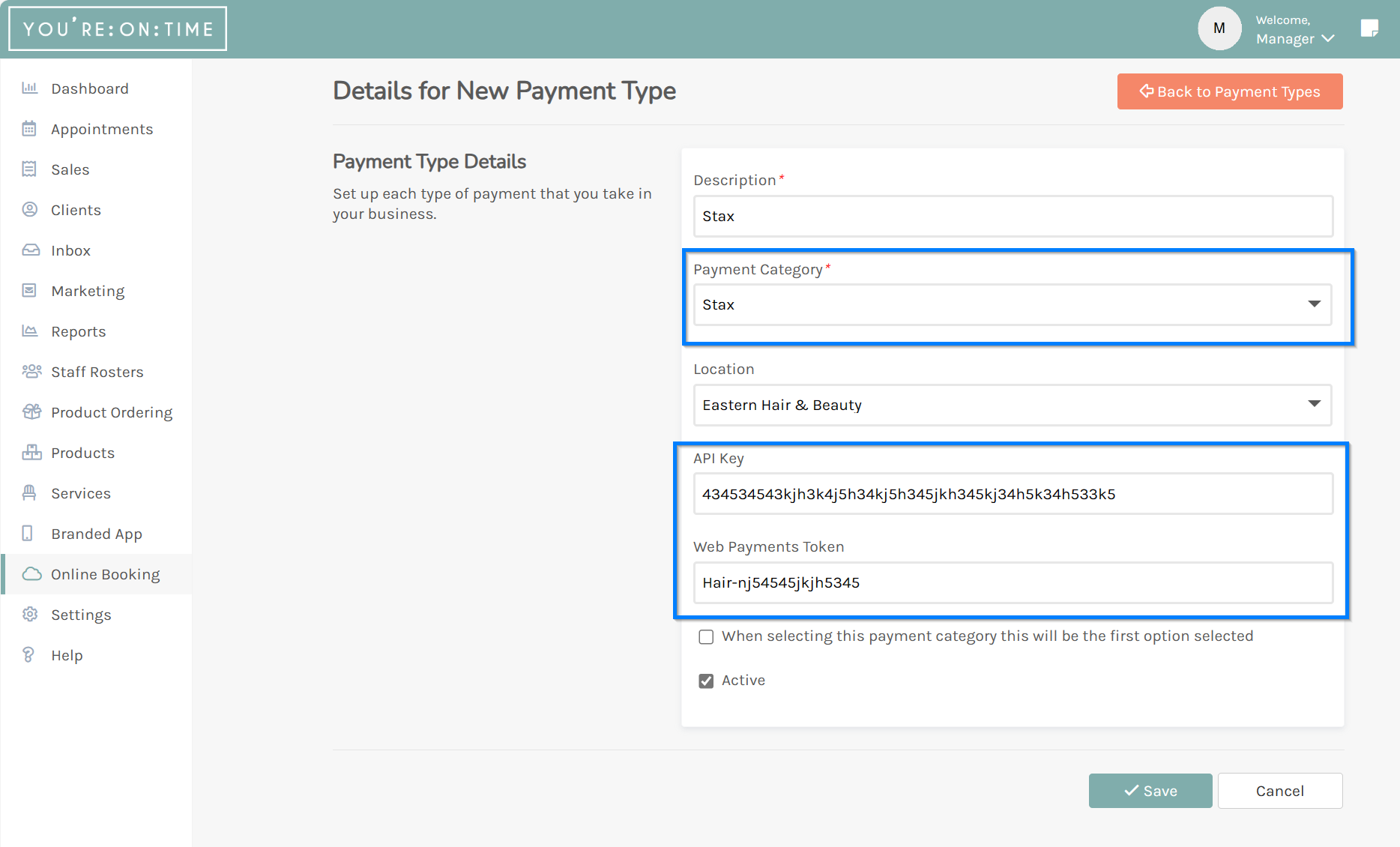Viewport: 1400px width, 847px height.
Task: Open Staff Rosters via the people icon
Action: point(30,371)
